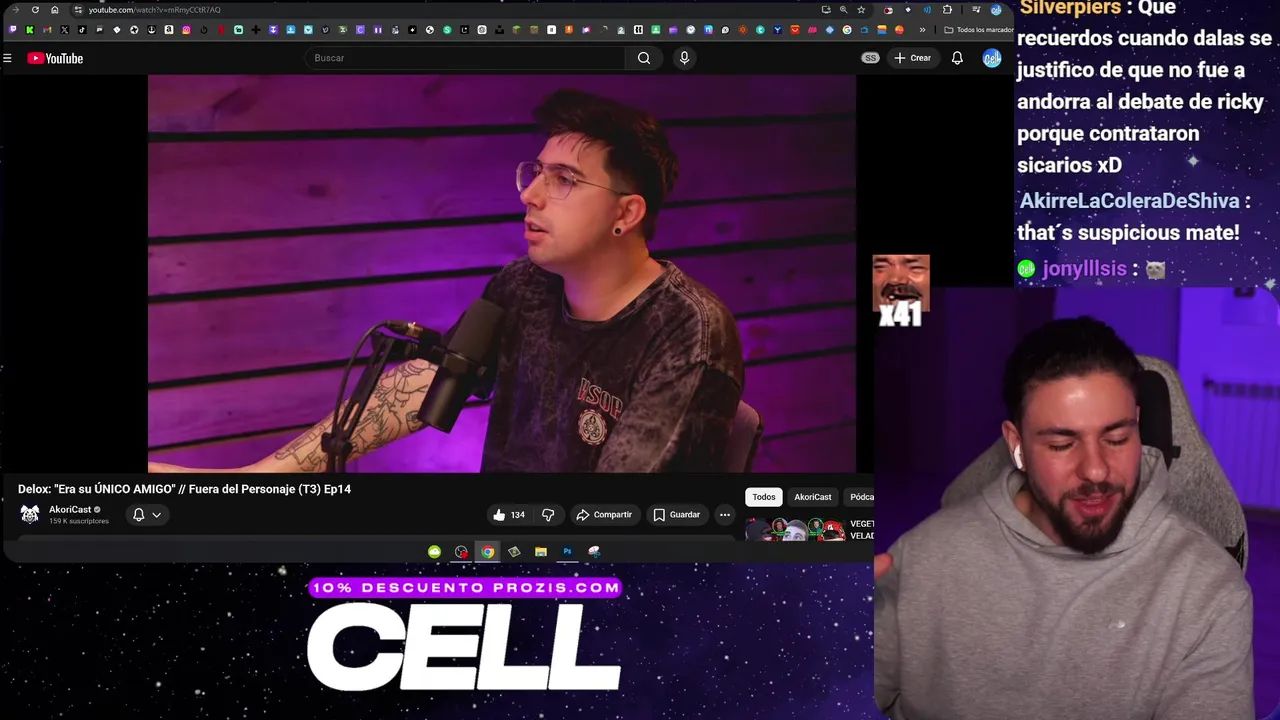1280x720 pixels.
Task: Open the three-dot more actions menu
Action: point(725,515)
